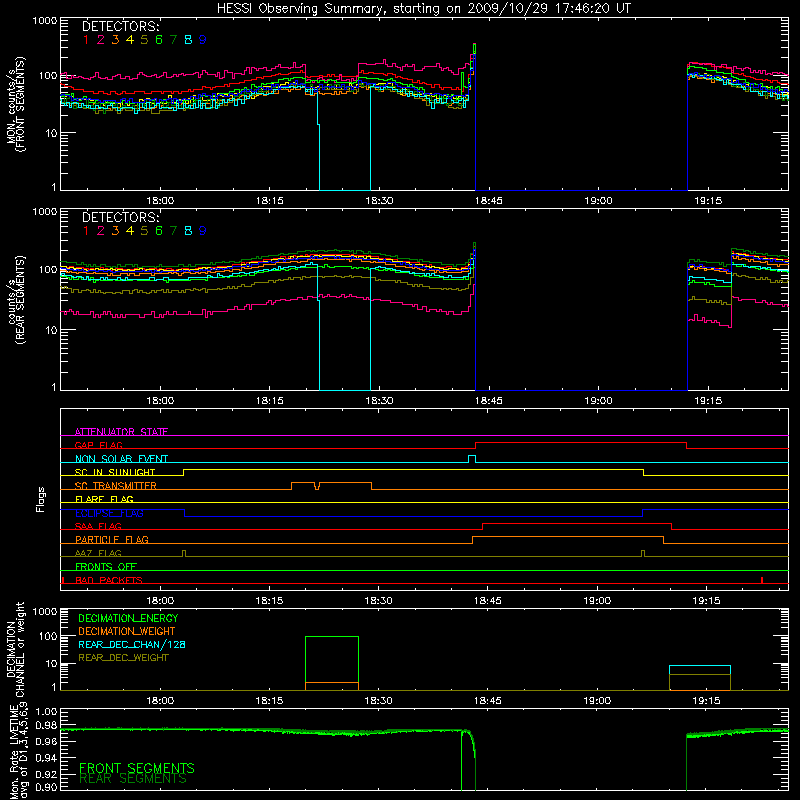Click the 19:15 tick under the decimation plot
The image size is (800, 800).
tap(707, 701)
